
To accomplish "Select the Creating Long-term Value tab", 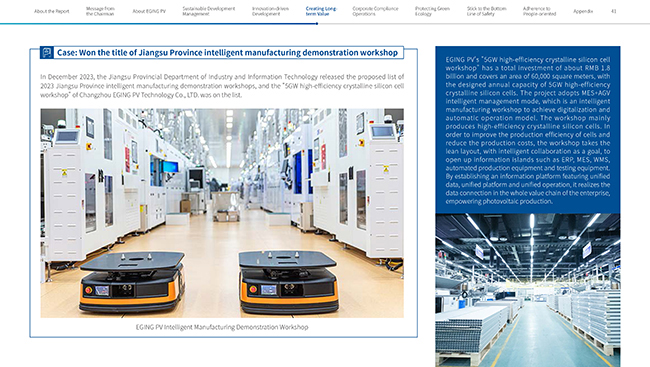I will click(321, 11).
